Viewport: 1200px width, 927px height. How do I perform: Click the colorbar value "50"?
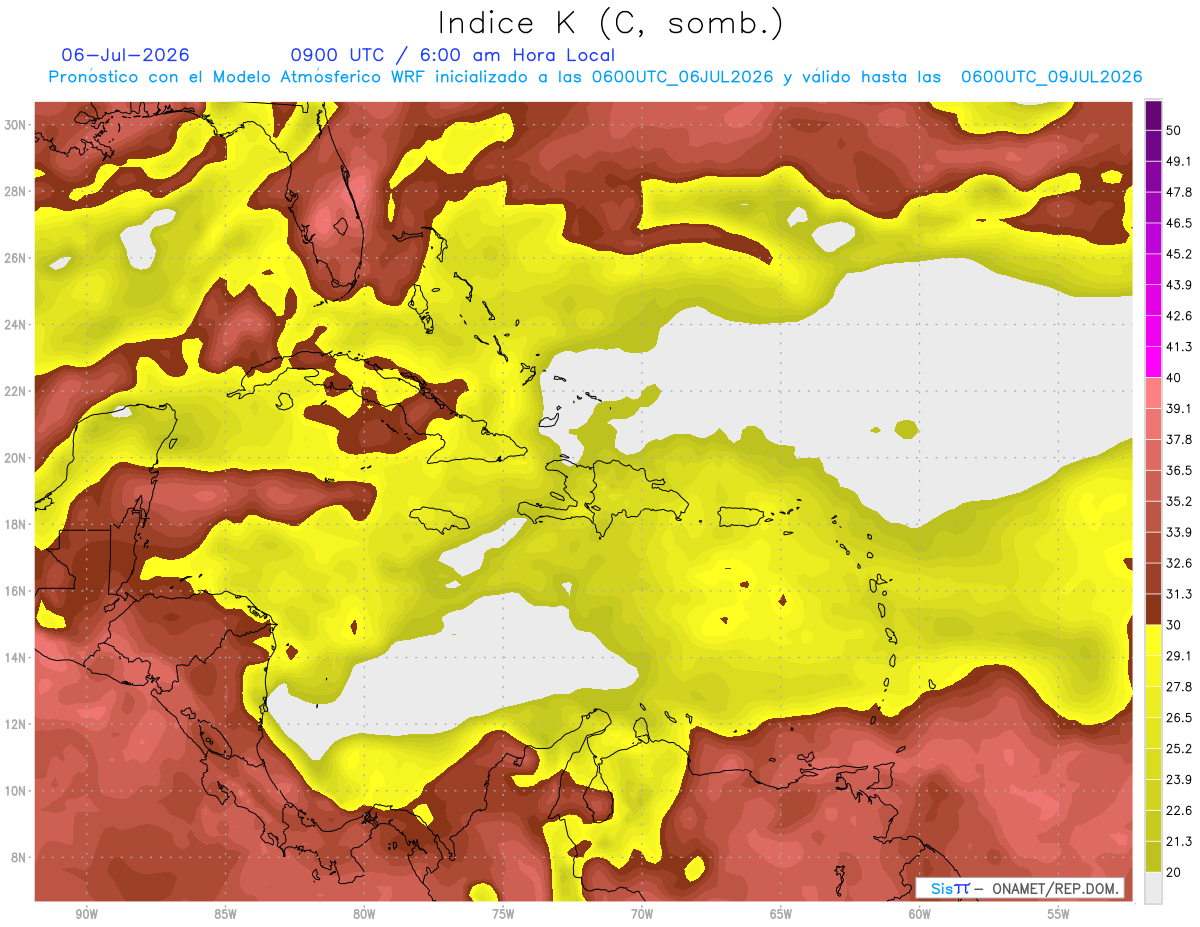(1174, 130)
